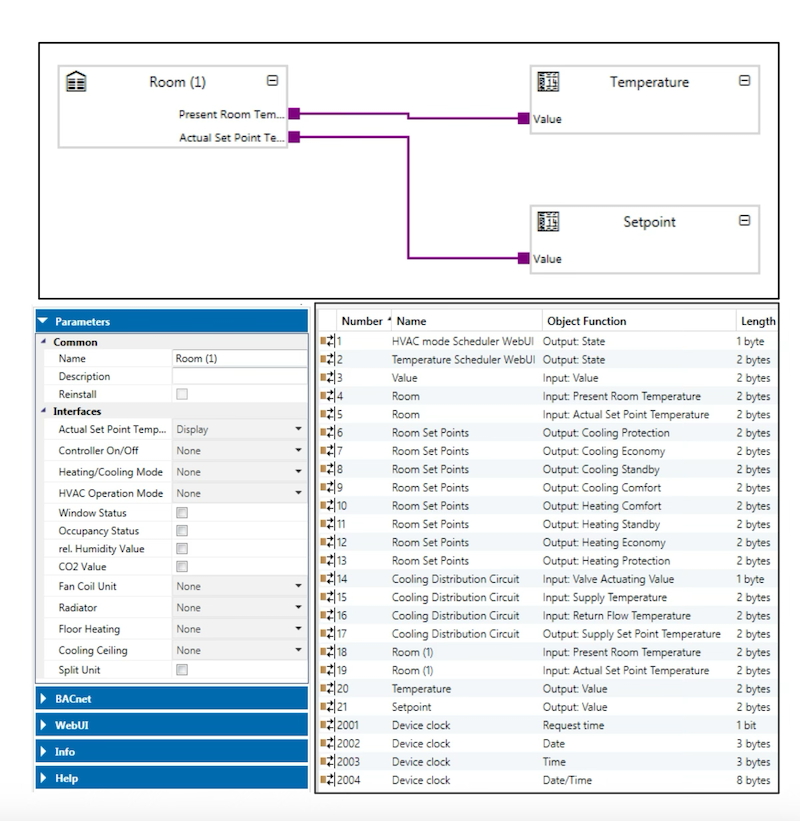Click the purple Present Room Temperature output port

pyautogui.click(x=294, y=114)
